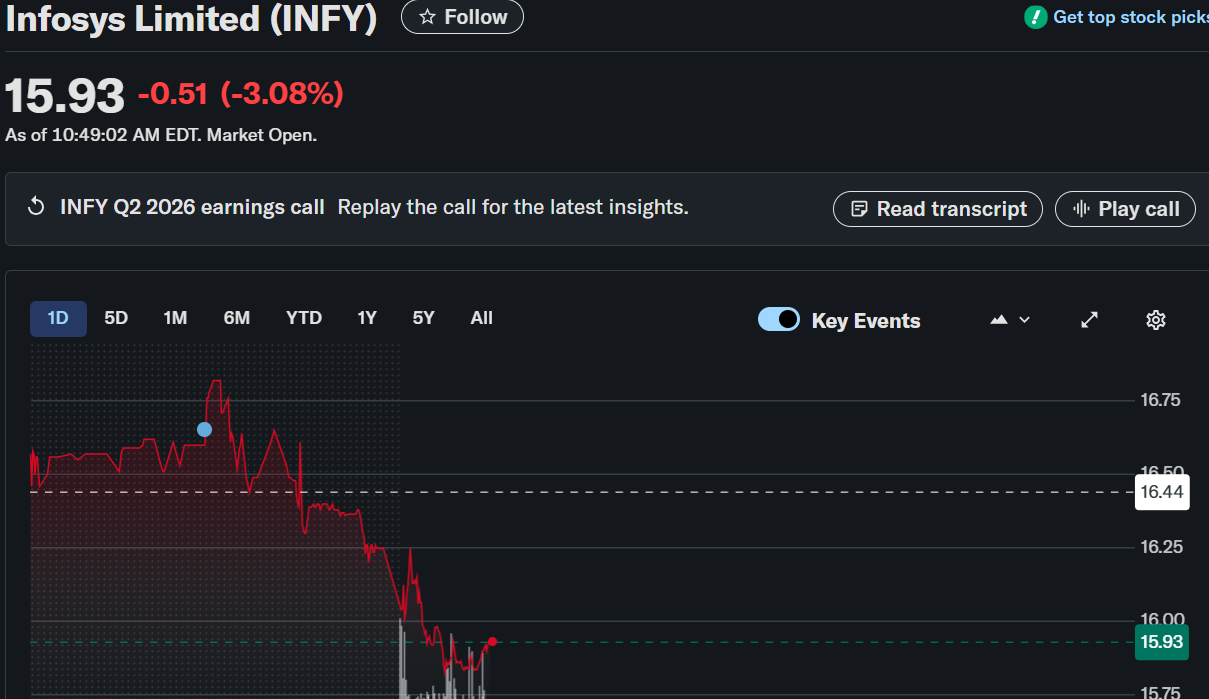Click the blue key event chart marker
This screenshot has height=699, width=1209.
pyautogui.click(x=204, y=430)
